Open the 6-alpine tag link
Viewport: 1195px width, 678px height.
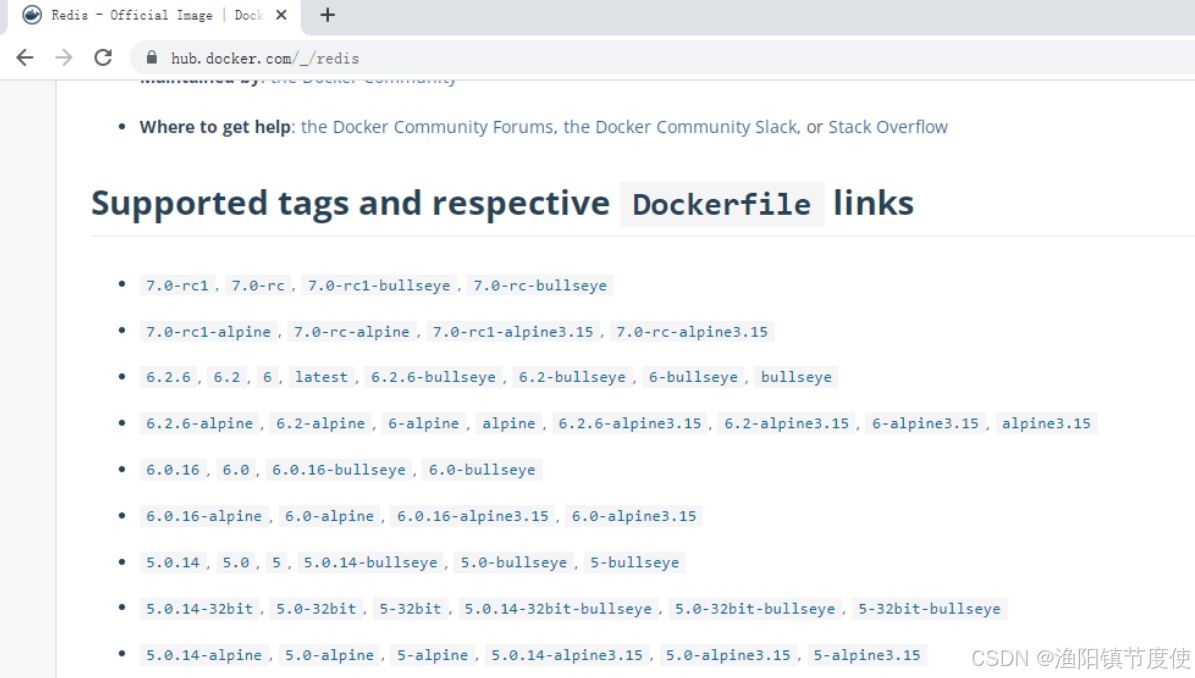point(423,424)
